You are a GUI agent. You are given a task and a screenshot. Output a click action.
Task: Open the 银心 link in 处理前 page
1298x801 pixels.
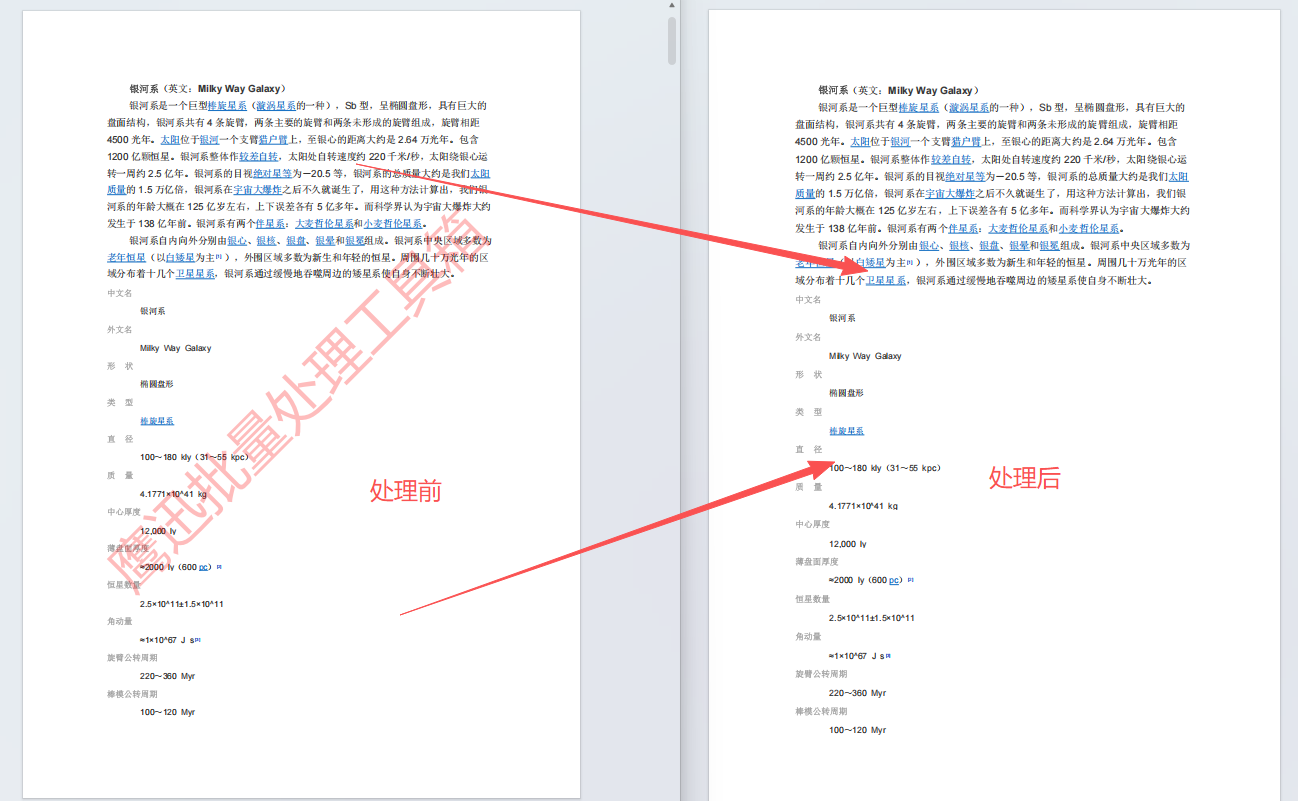point(237,241)
